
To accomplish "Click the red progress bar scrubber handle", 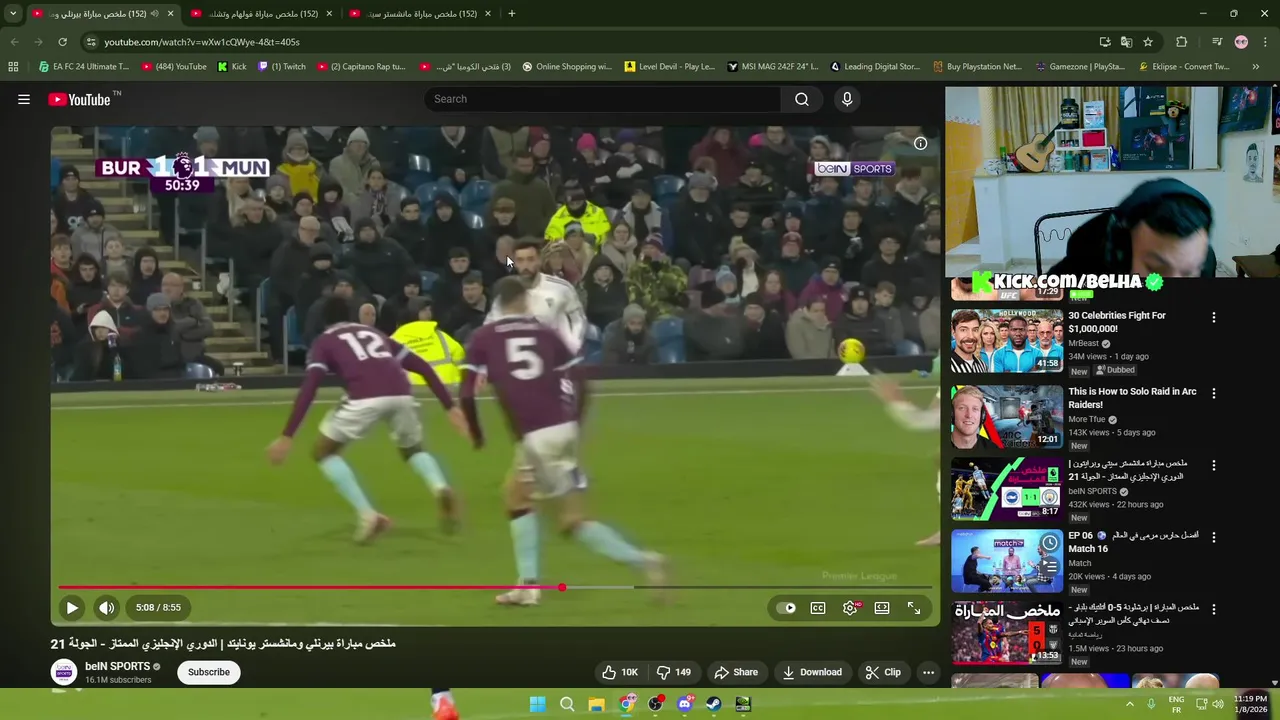I will [x=562, y=587].
